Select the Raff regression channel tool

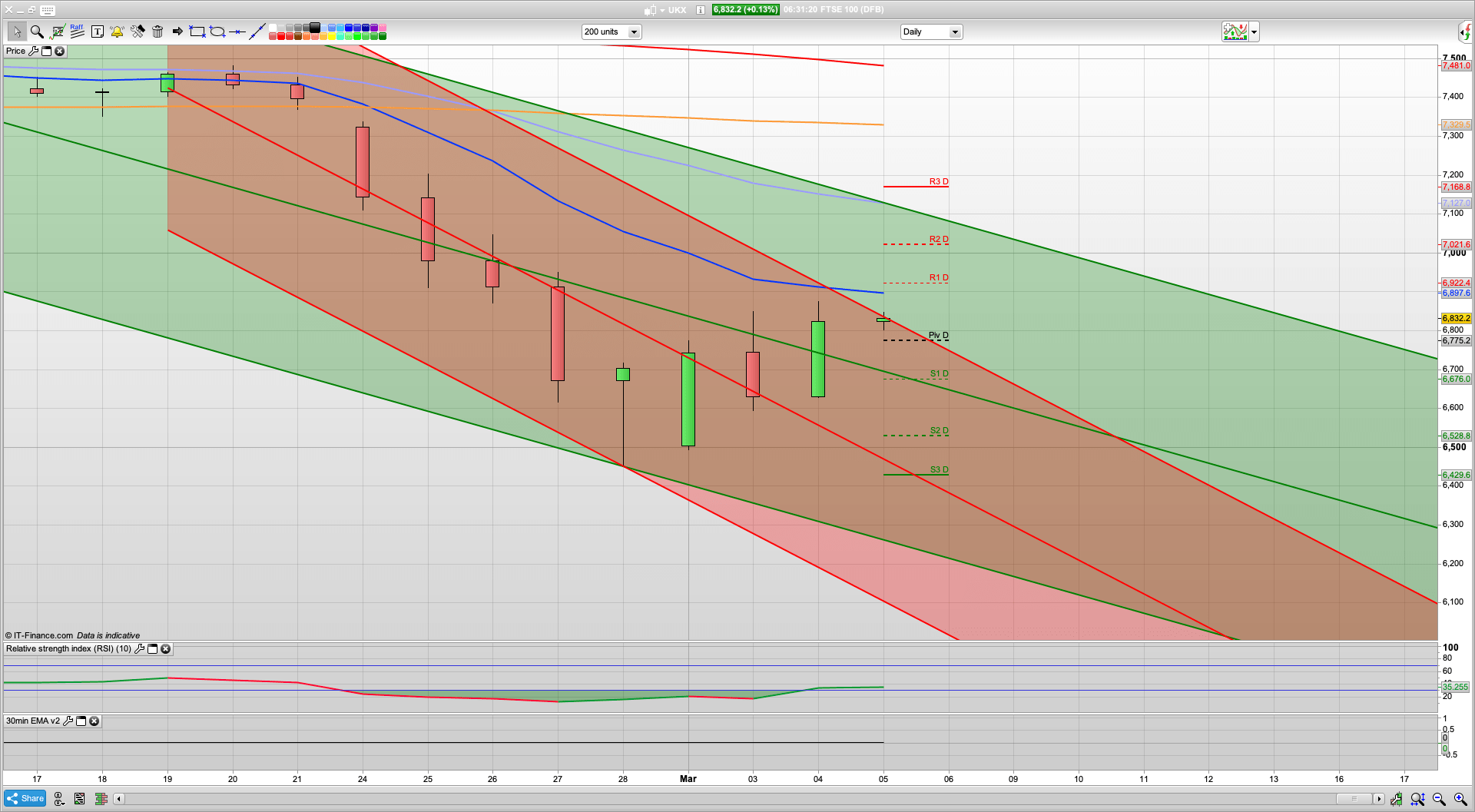click(77, 31)
